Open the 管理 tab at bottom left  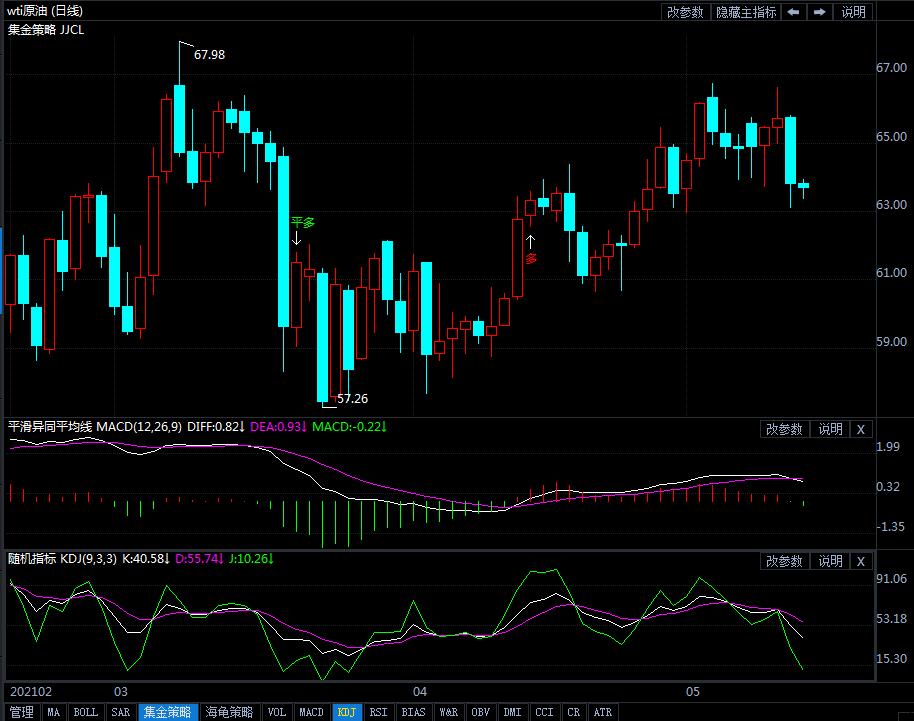21,712
